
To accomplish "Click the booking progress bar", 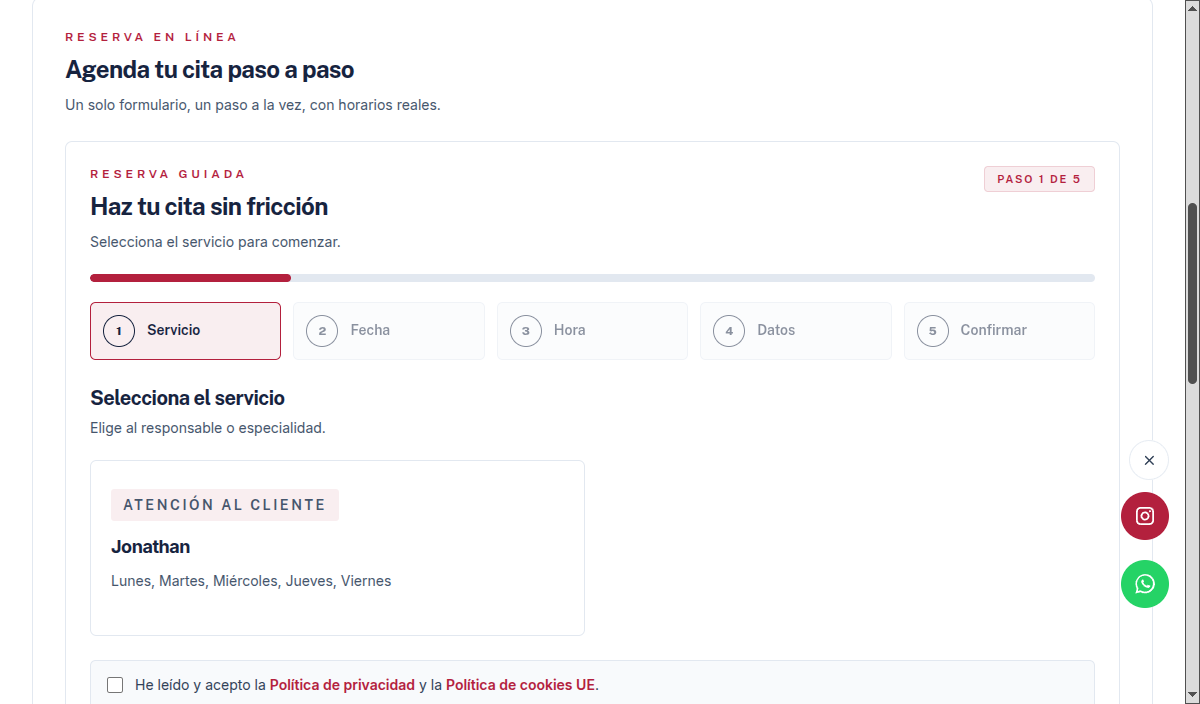I will [592, 278].
